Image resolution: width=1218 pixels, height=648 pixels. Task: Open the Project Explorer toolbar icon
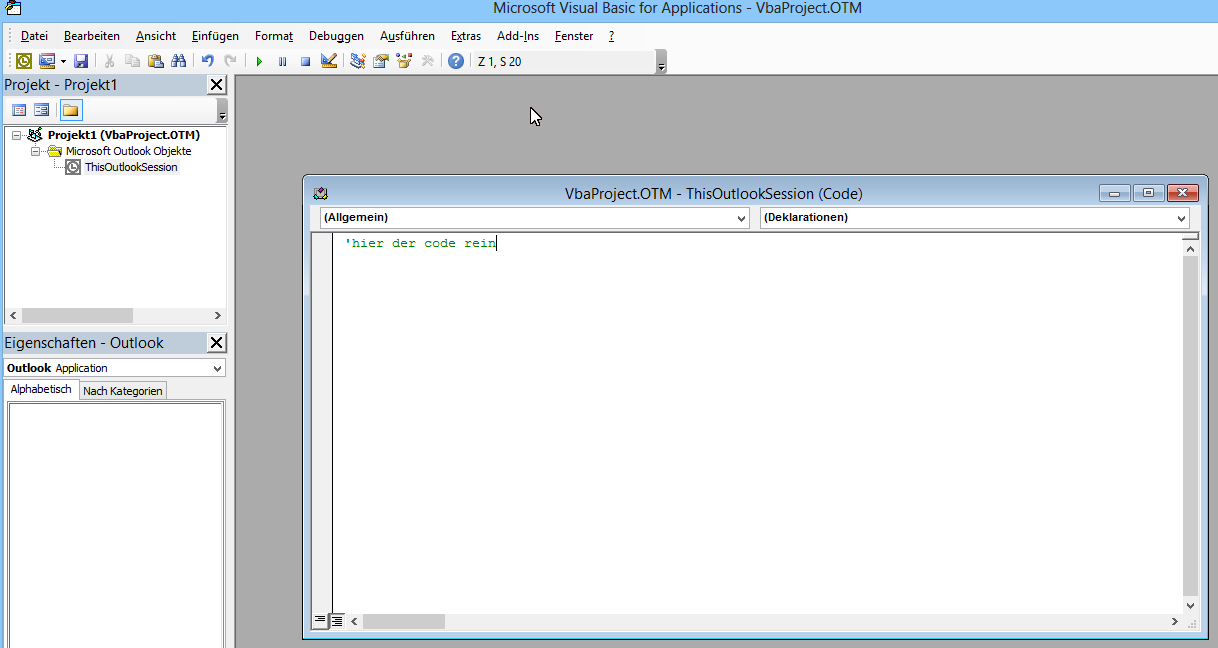pyautogui.click(x=357, y=61)
